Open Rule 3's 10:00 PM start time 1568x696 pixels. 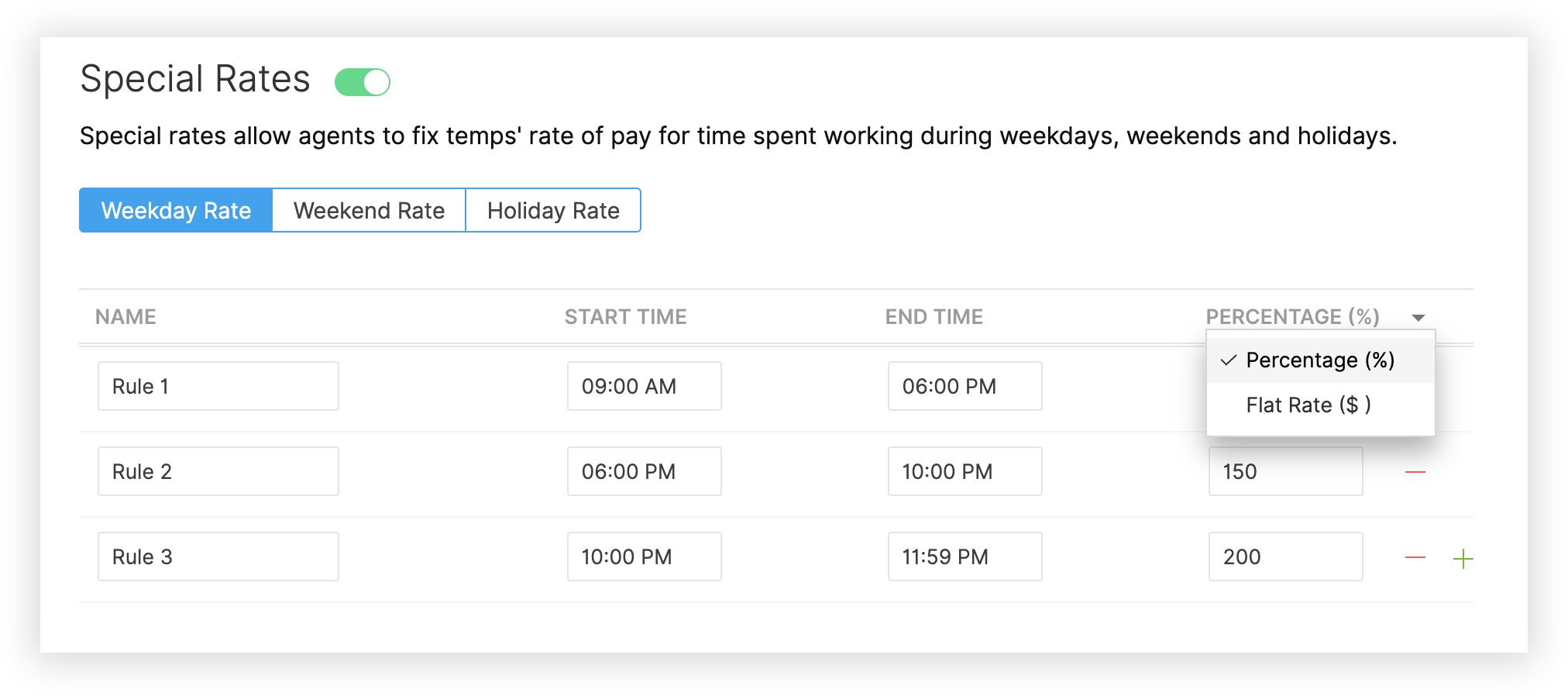point(644,556)
